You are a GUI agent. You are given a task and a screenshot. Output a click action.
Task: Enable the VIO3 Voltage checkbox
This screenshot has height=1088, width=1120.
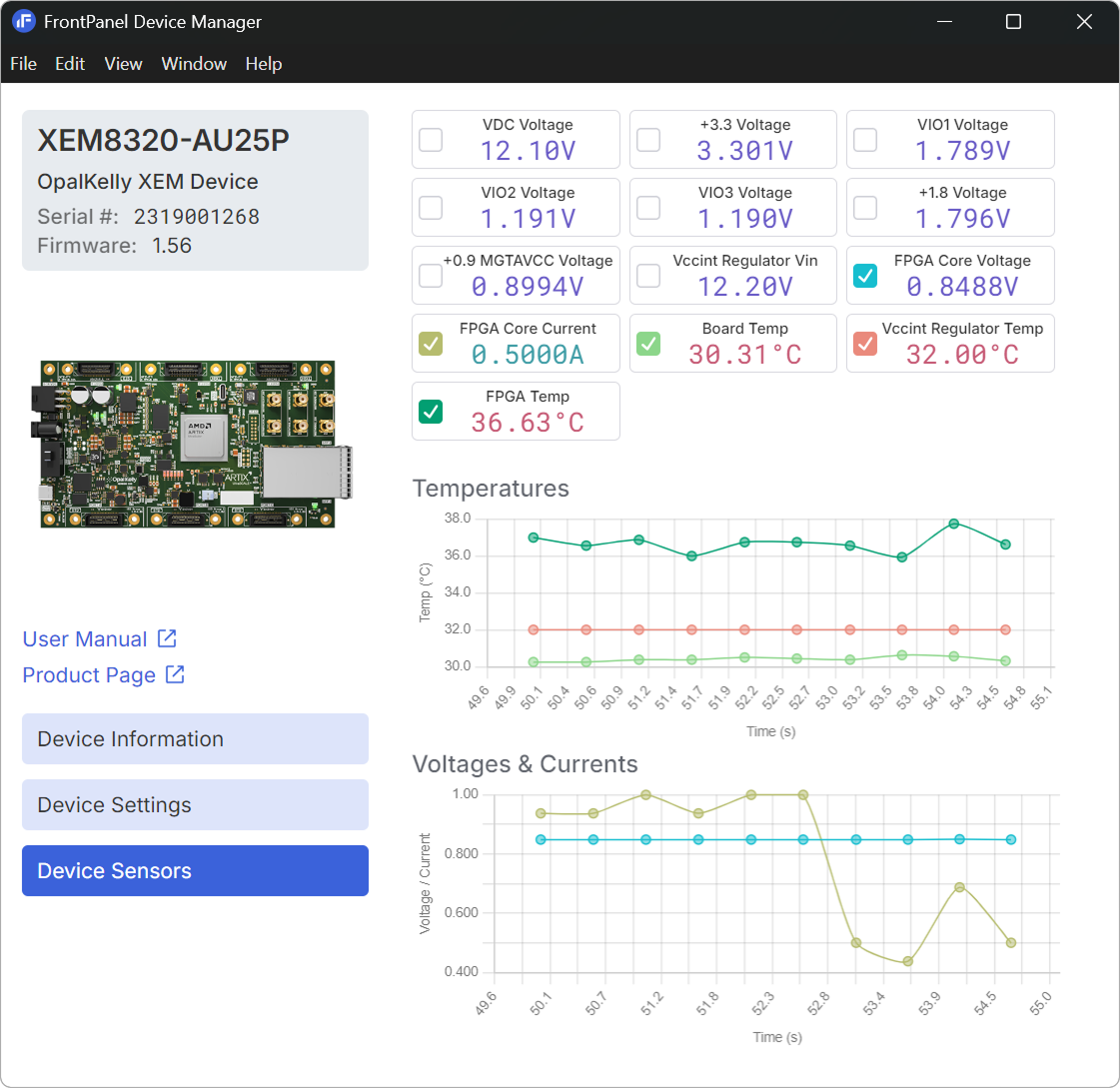coord(648,208)
